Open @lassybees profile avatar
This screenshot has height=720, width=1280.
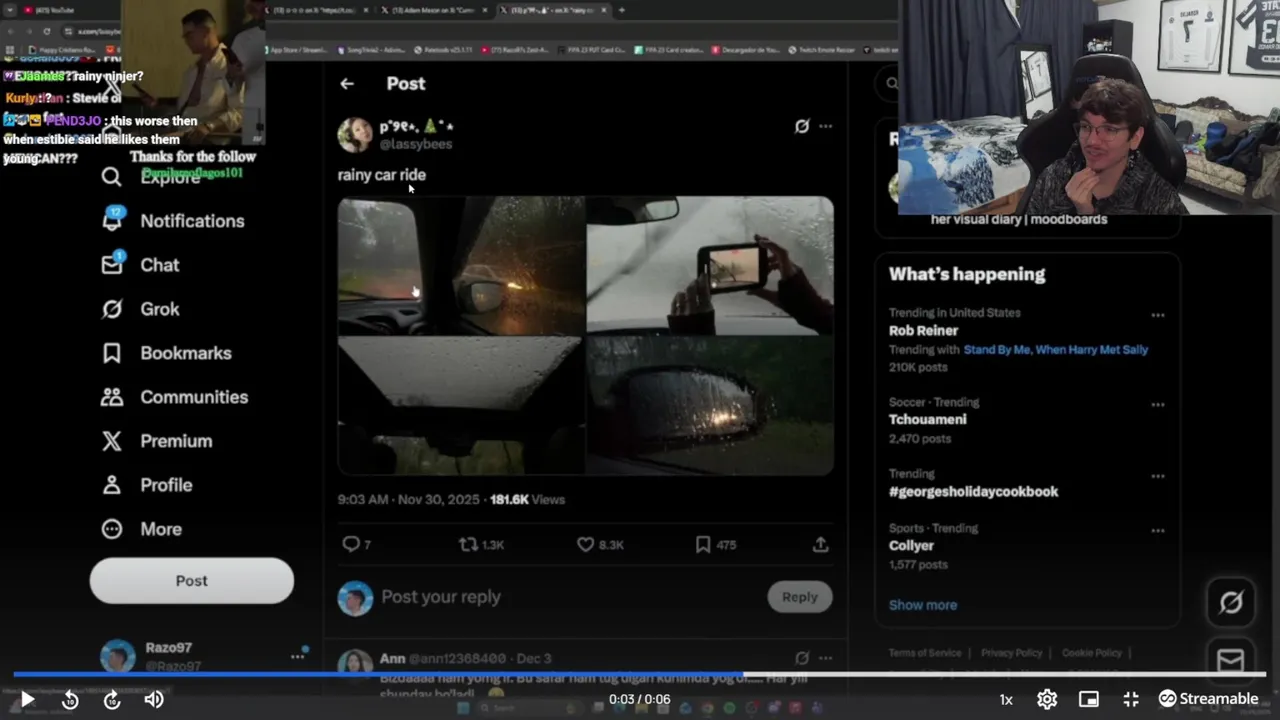tap(355, 134)
